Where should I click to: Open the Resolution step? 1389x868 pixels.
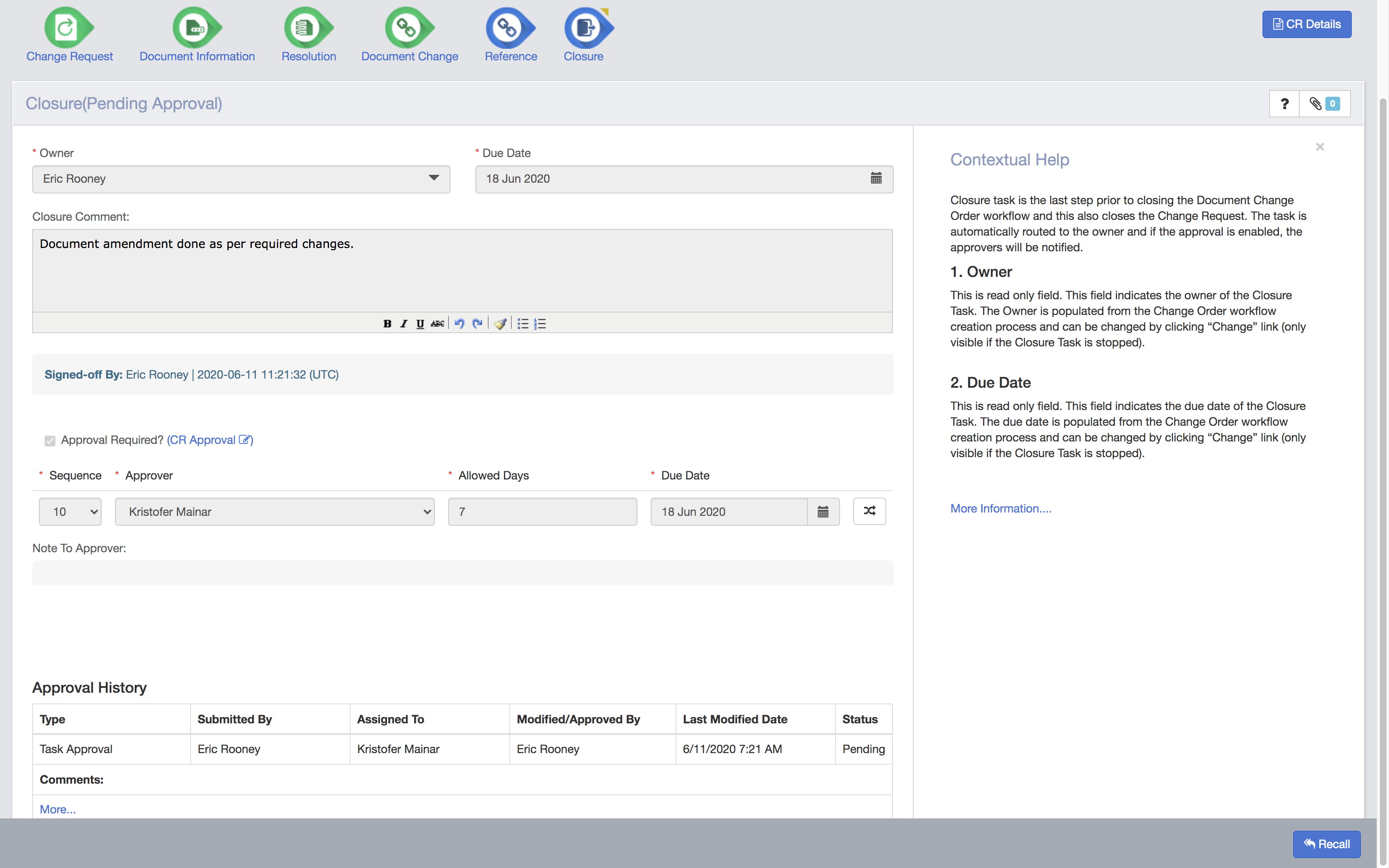coord(308,34)
